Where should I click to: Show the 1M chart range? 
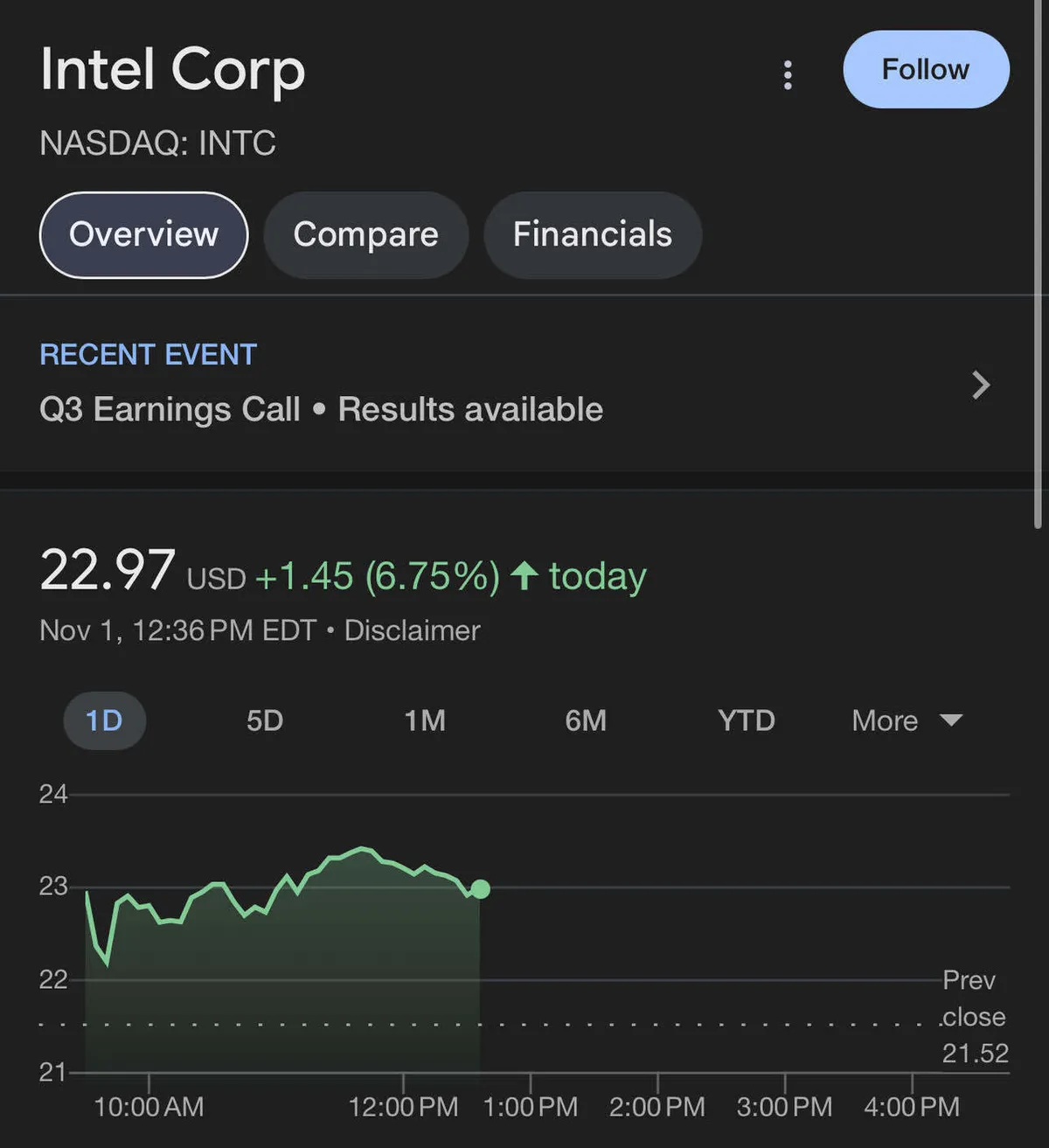[425, 720]
